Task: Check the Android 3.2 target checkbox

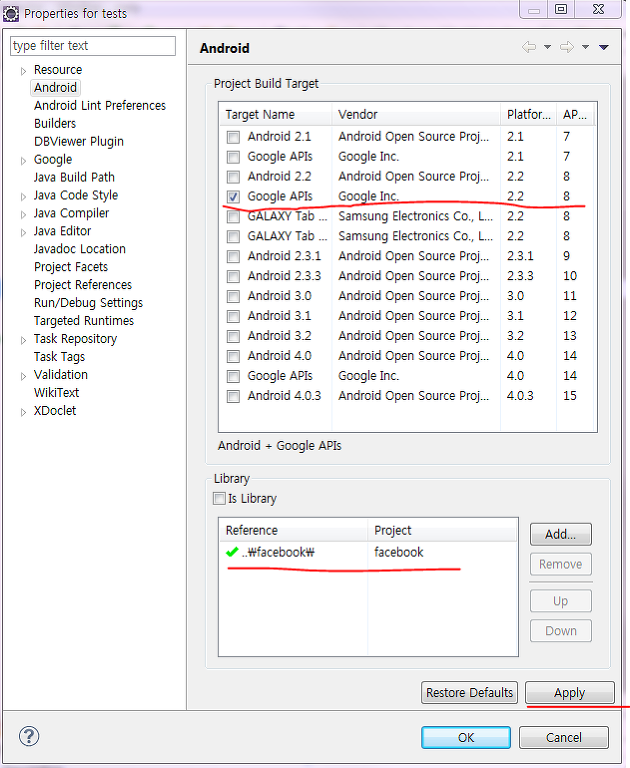Action: (x=233, y=336)
